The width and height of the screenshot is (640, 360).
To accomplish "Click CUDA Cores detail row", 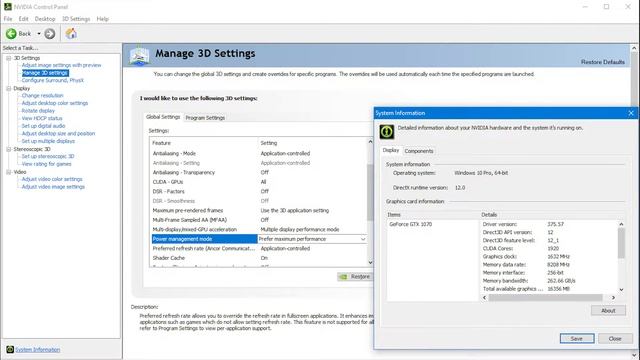I will click(x=549, y=249).
